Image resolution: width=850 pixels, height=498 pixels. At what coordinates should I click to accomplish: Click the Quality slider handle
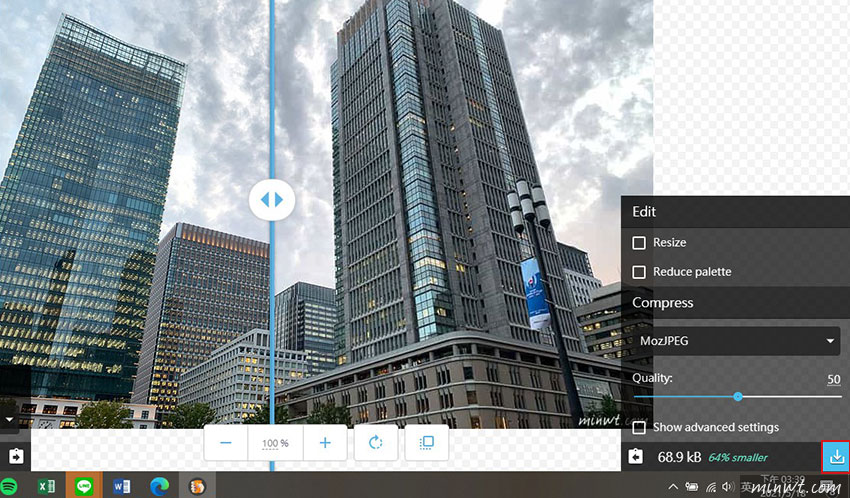click(x=738, y=397)
